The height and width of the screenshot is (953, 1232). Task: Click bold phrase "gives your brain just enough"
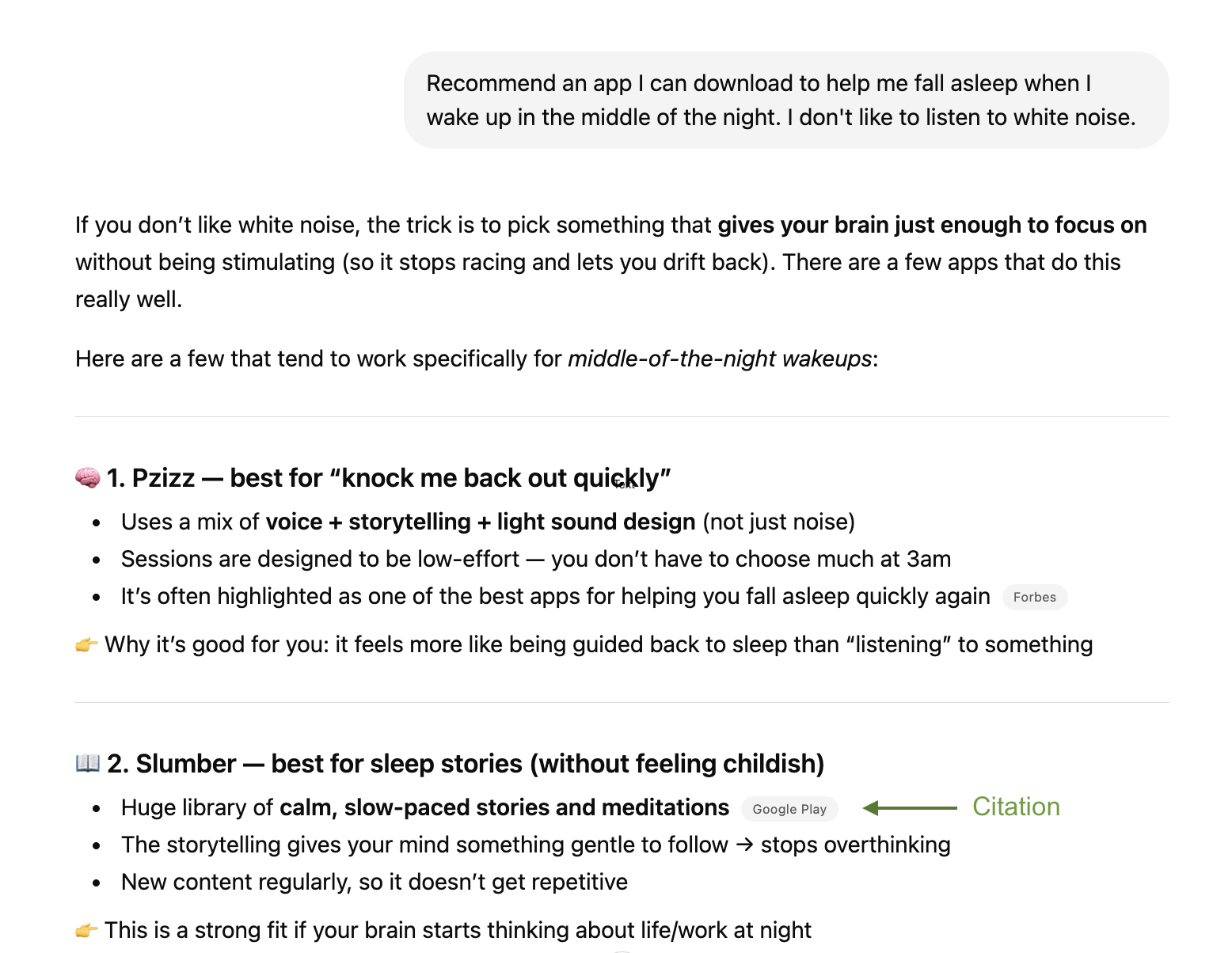point(869,225)
